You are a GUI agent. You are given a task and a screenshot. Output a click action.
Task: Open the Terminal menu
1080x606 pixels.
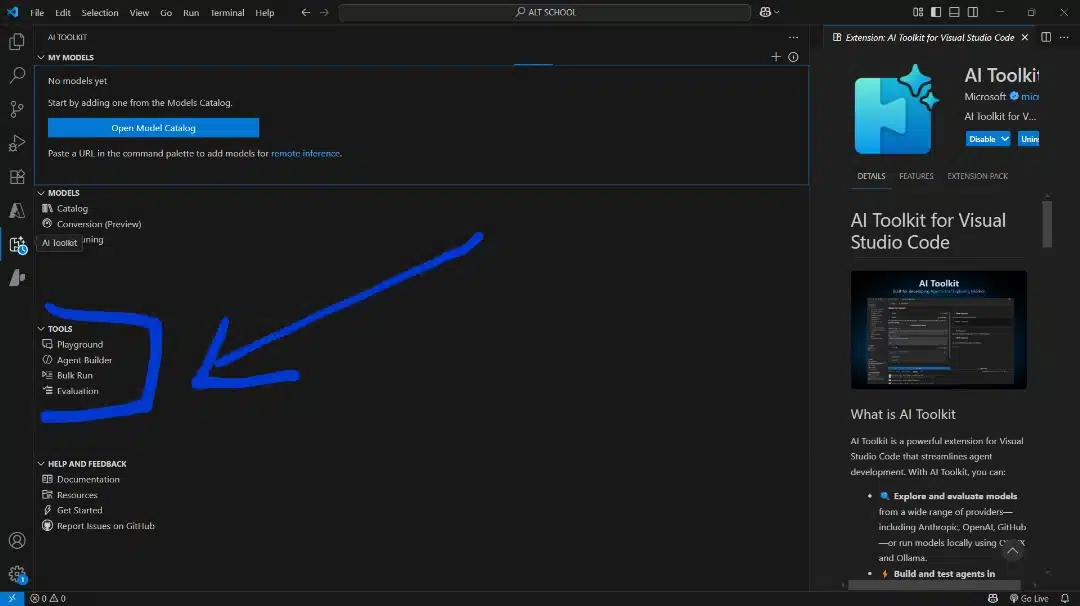[227, 12]
